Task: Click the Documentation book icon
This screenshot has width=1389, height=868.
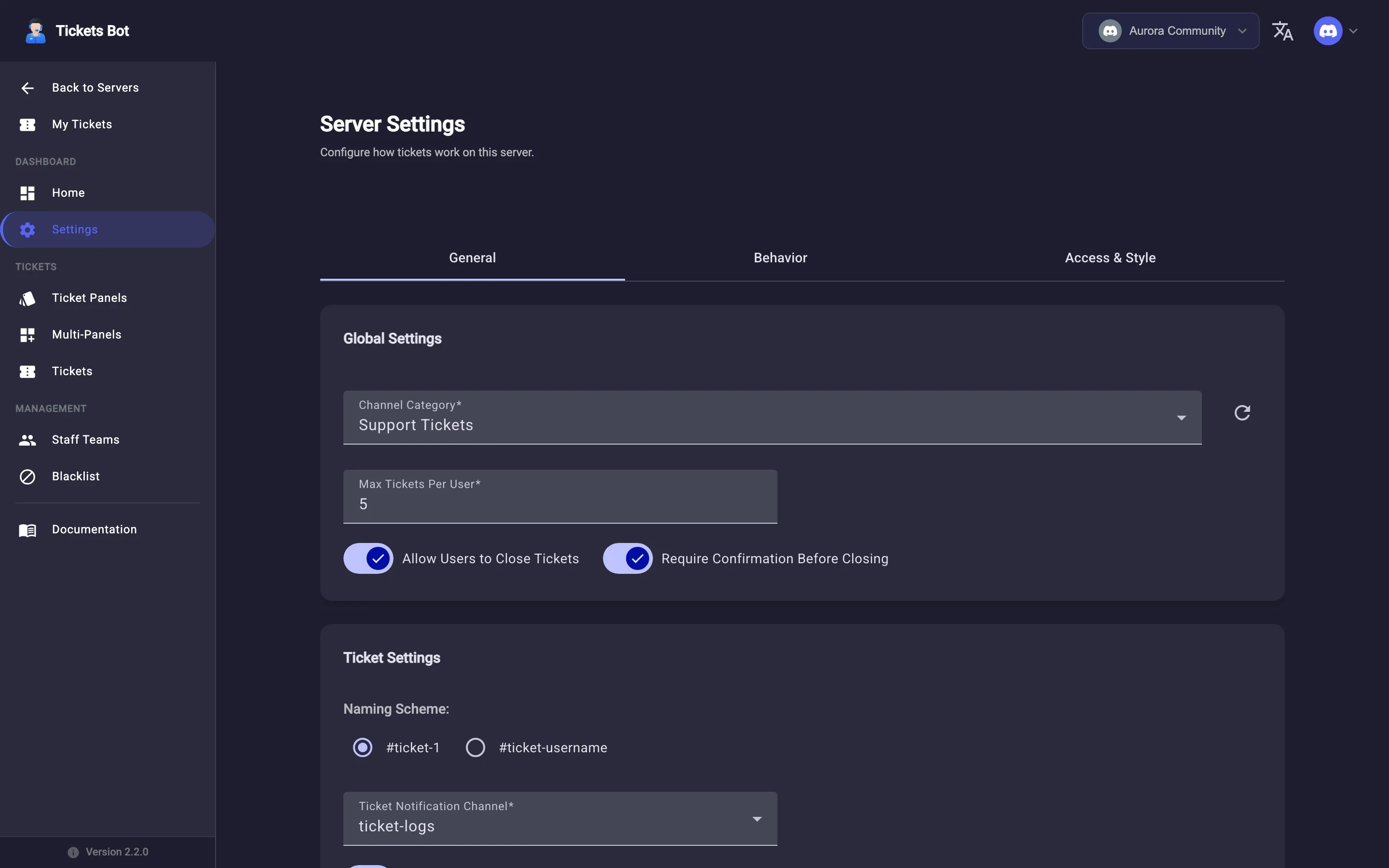Action: (27, 530)
